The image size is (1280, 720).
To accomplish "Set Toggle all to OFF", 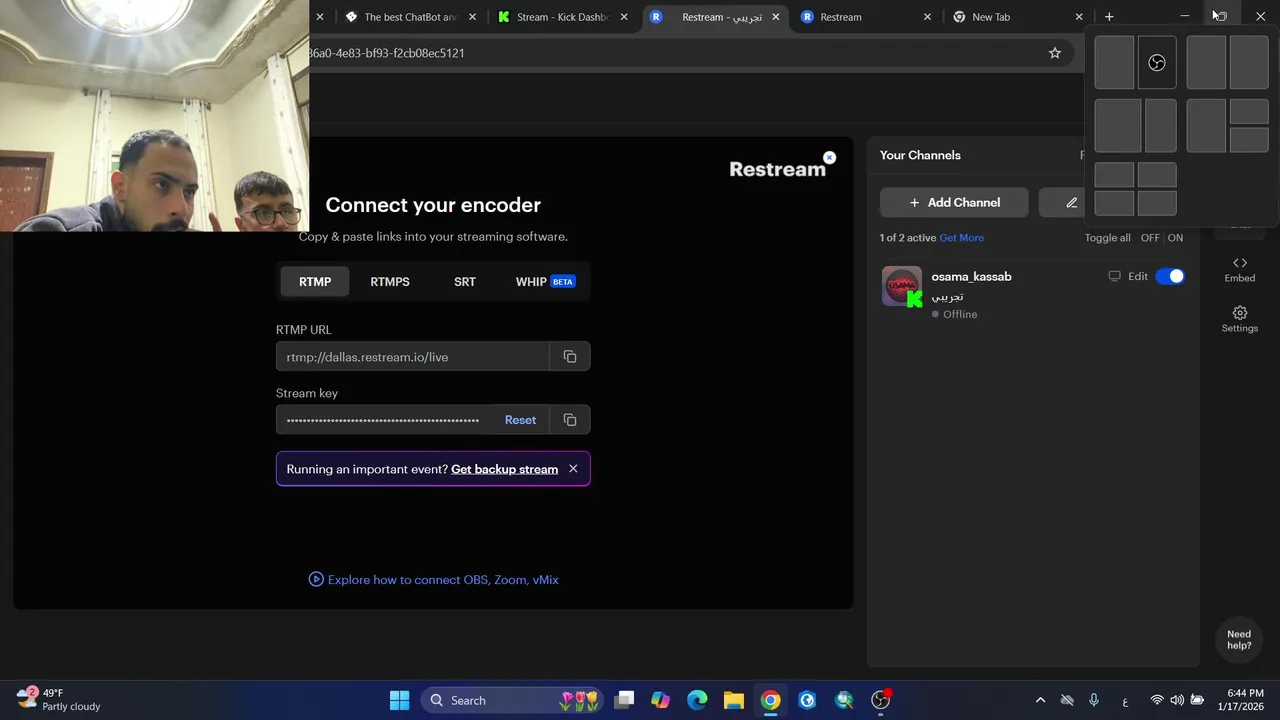I will point(1150,238).
